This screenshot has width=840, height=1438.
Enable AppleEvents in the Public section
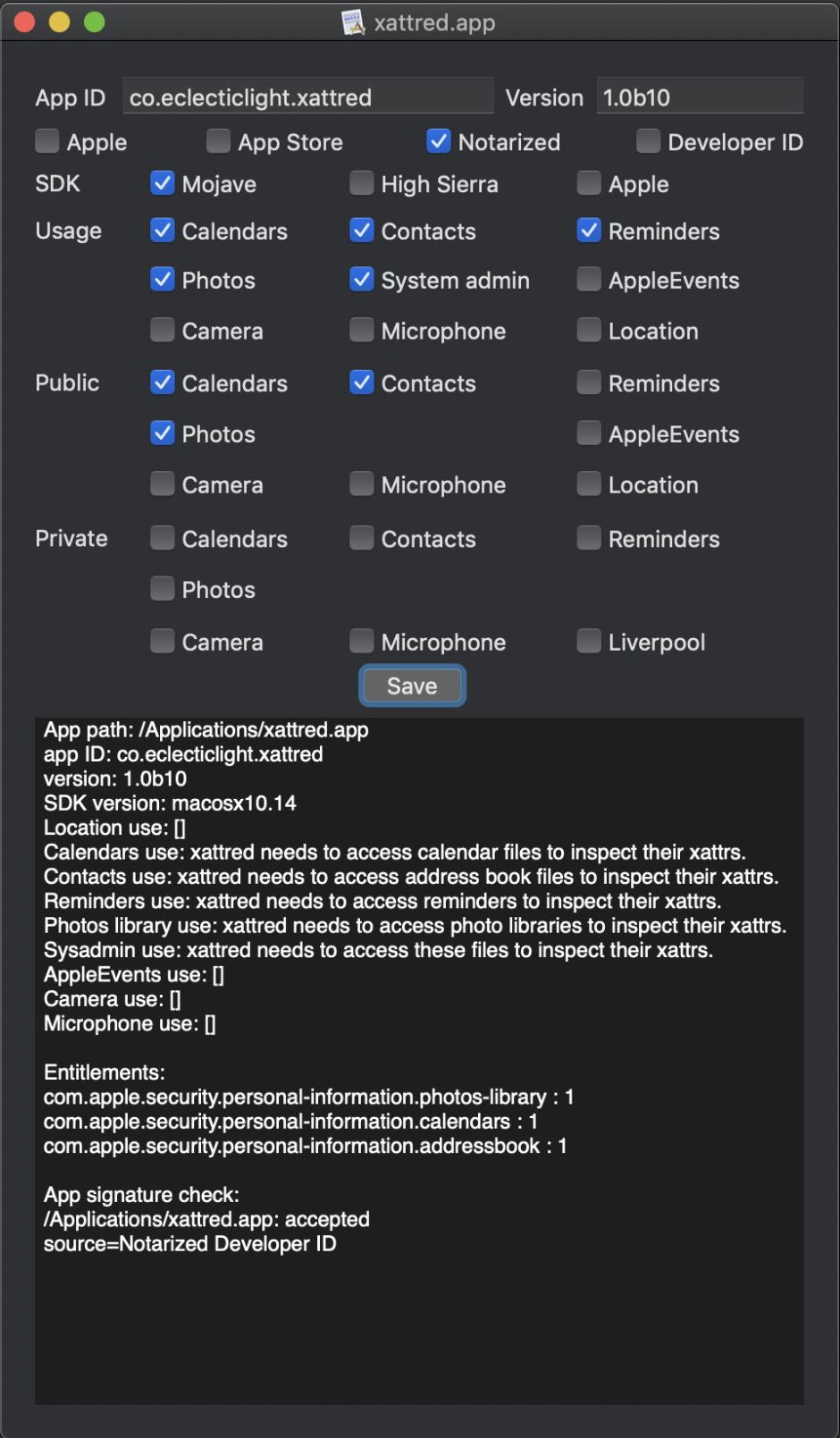pos(589,433)
